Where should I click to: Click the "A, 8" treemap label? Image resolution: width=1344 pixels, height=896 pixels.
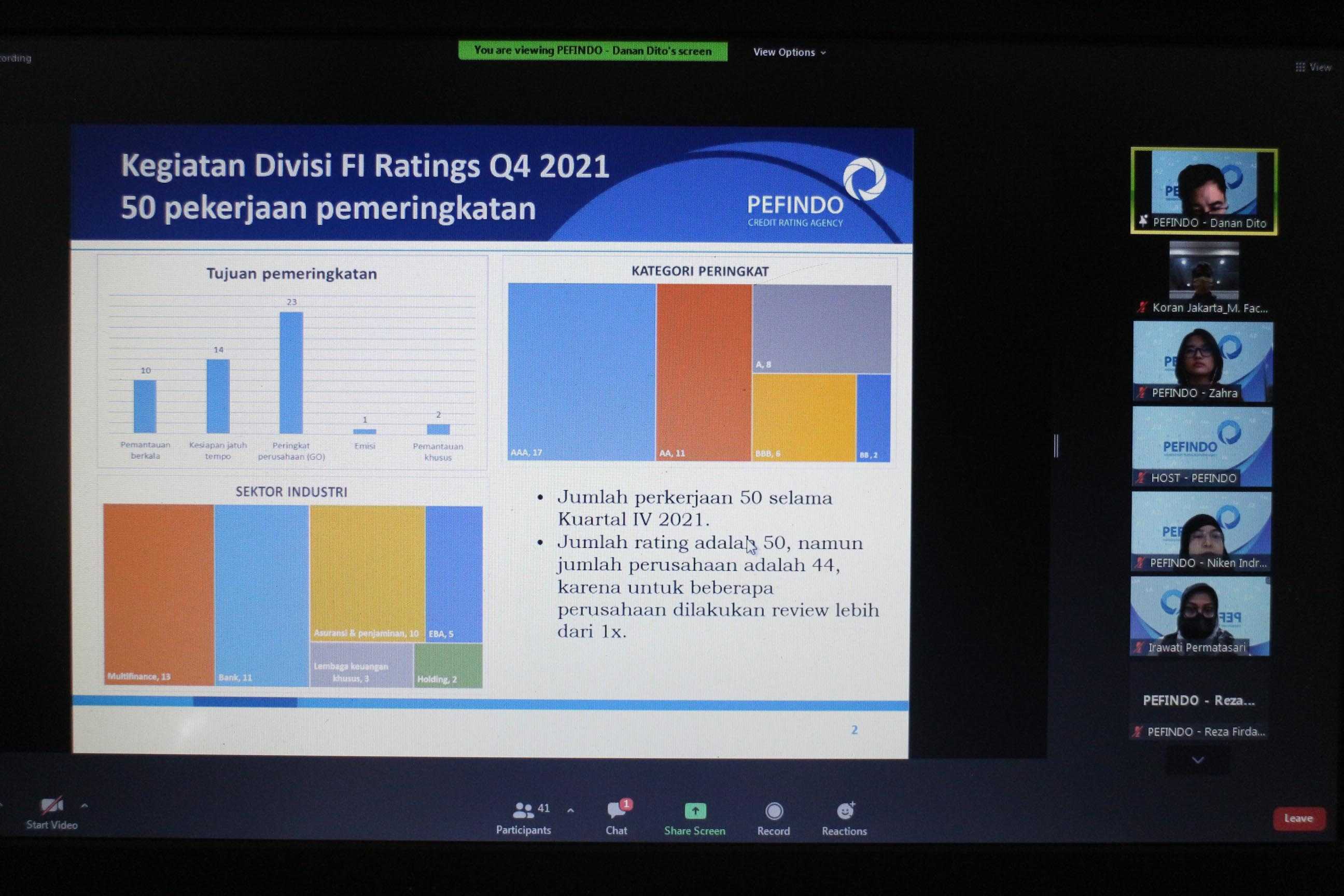(x=763, y=365)
